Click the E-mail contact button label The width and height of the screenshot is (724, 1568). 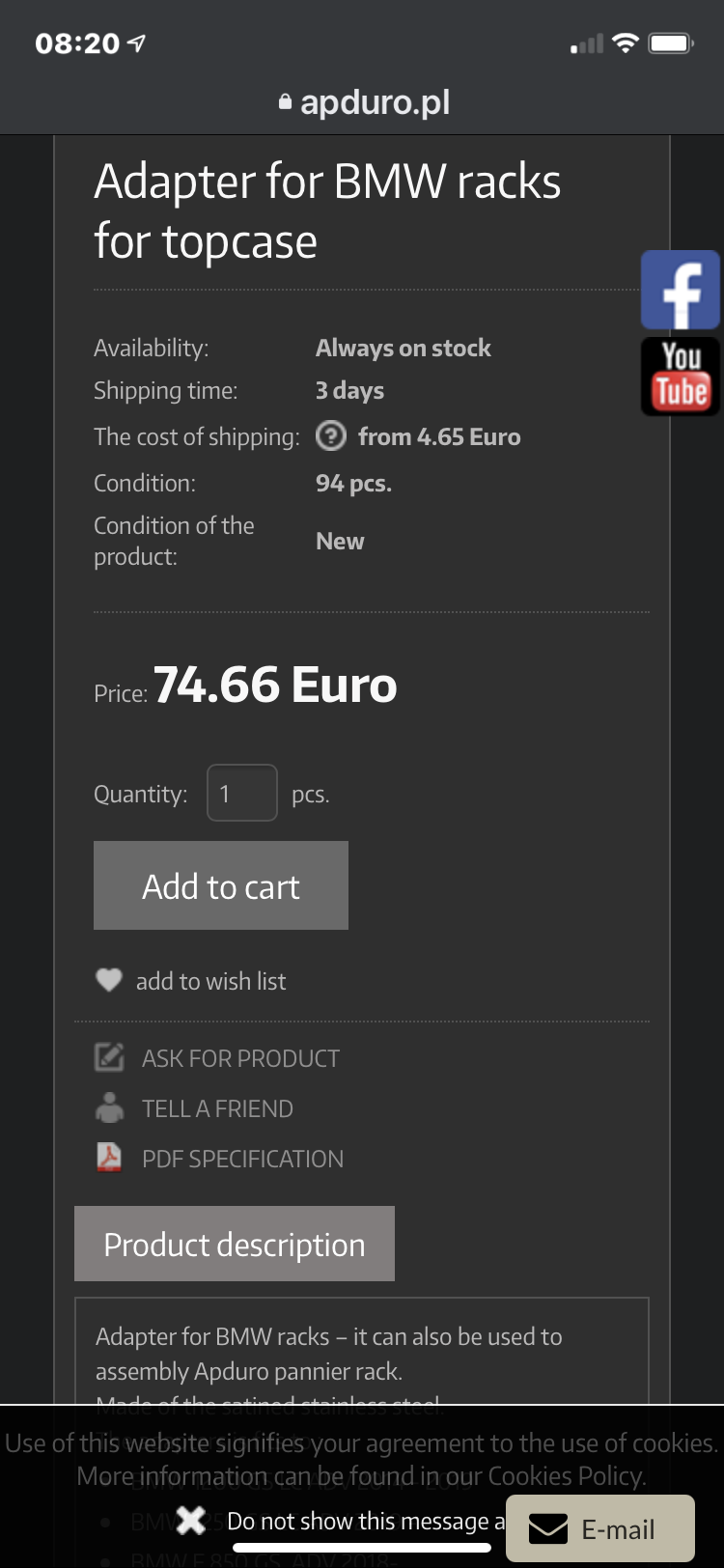tap(618, 1529)
